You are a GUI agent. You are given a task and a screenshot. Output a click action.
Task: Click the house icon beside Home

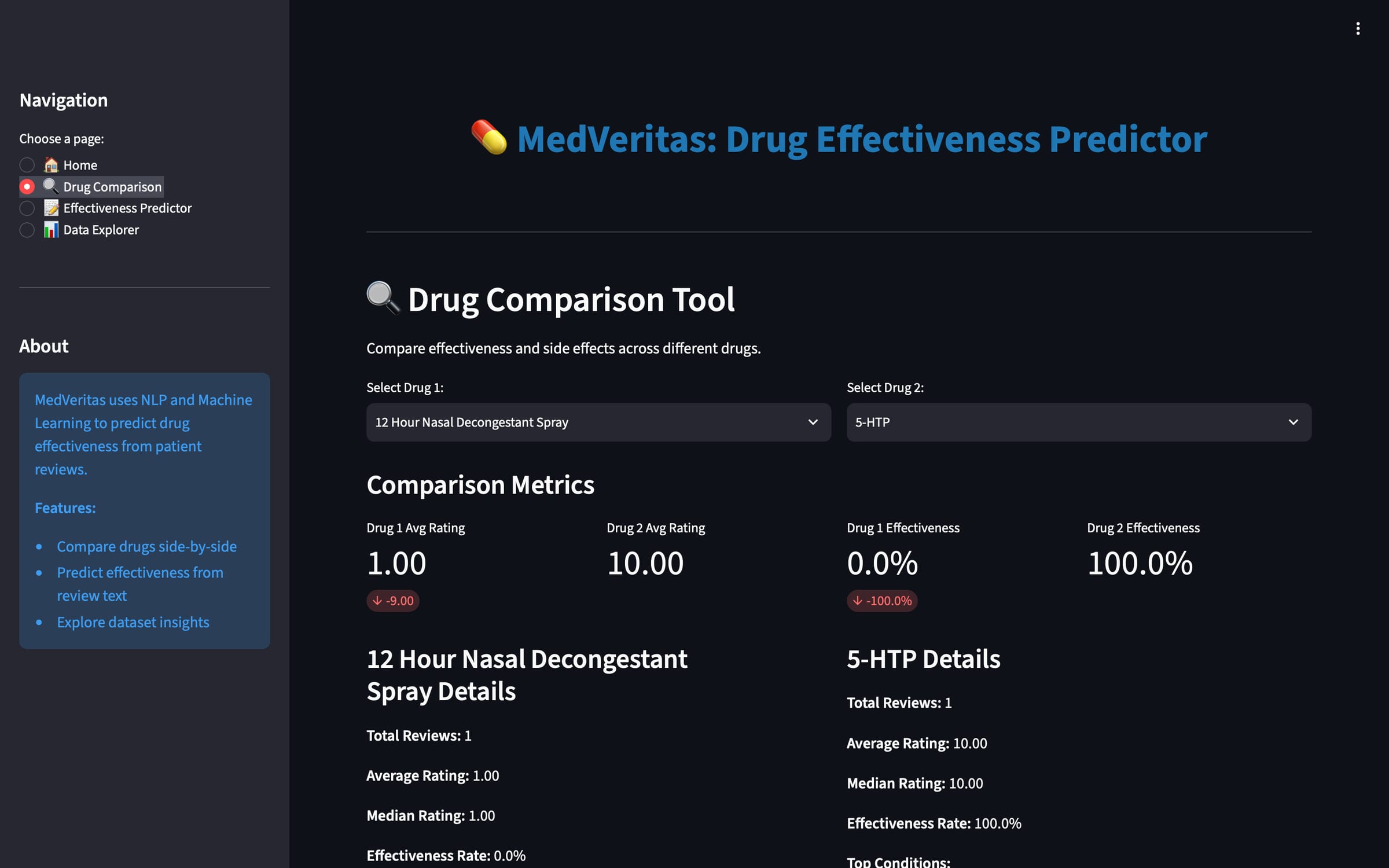(x=51, y=165)
